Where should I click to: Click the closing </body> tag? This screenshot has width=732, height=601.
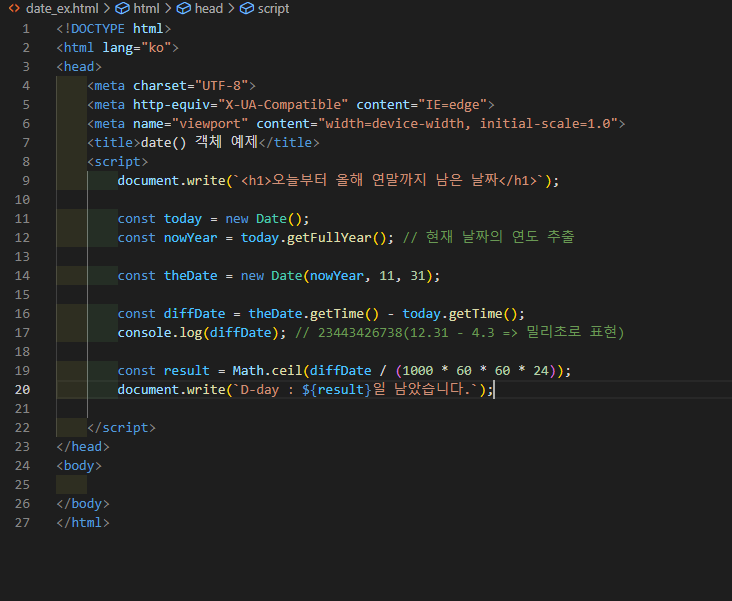pyautogui.click(x=83, y=503)
